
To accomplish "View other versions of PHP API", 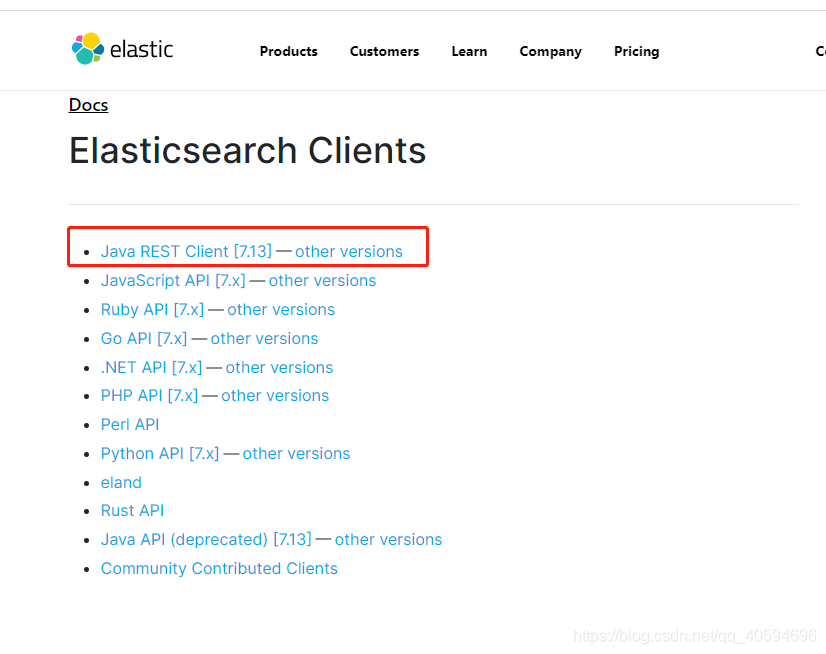I will pos(275,395).
